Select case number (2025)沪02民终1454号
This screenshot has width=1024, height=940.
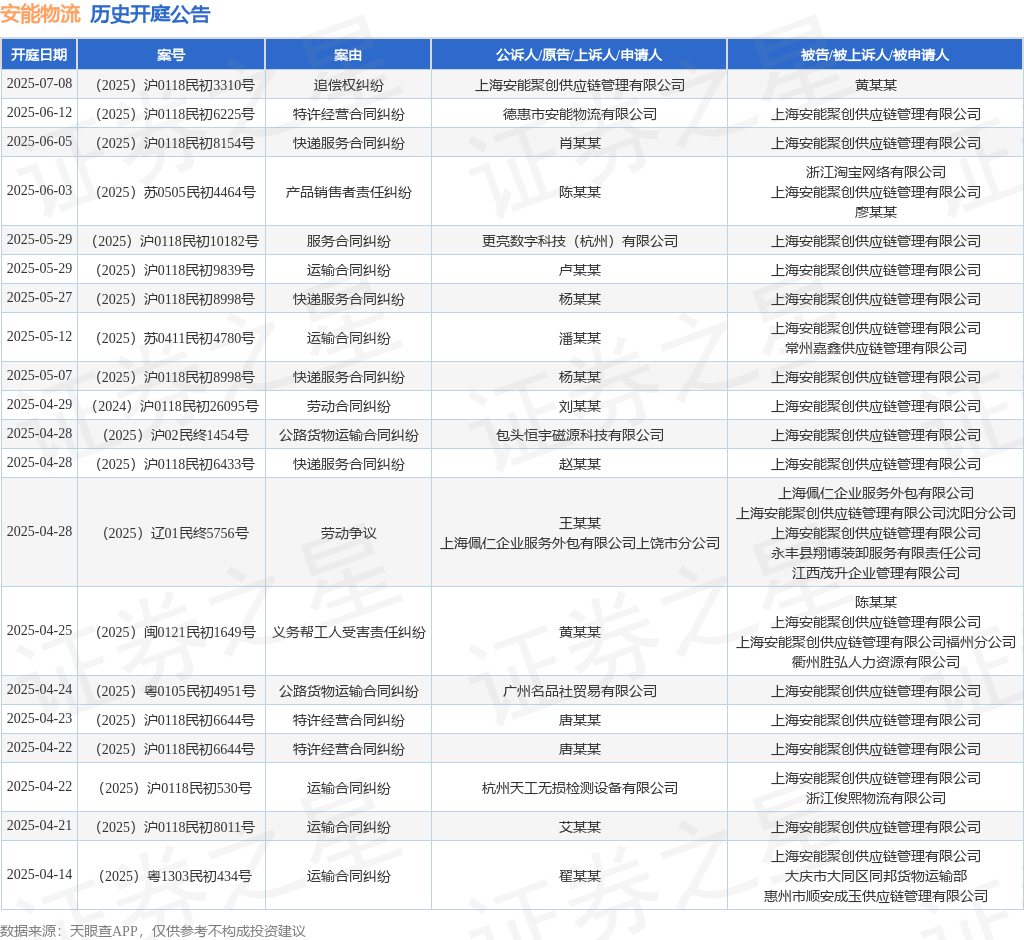171,434
